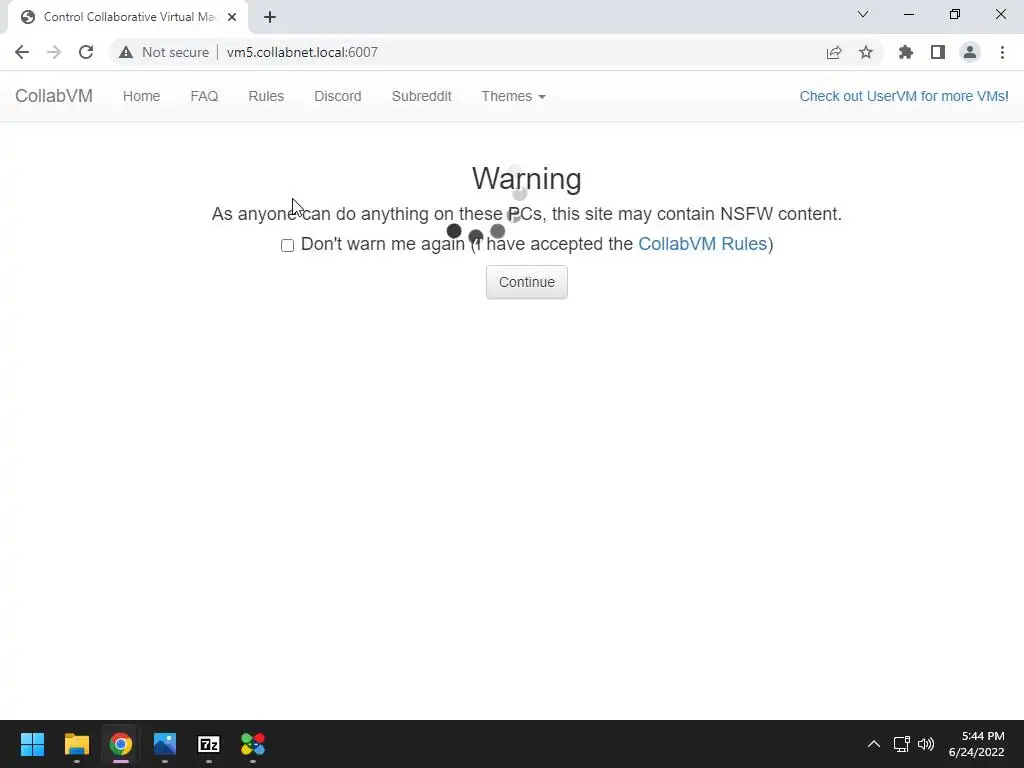This screenshot has height=768, width=1024.
Task: Click the address bar URL vm5.collabnet.local:6007
Action: [302, 52]
